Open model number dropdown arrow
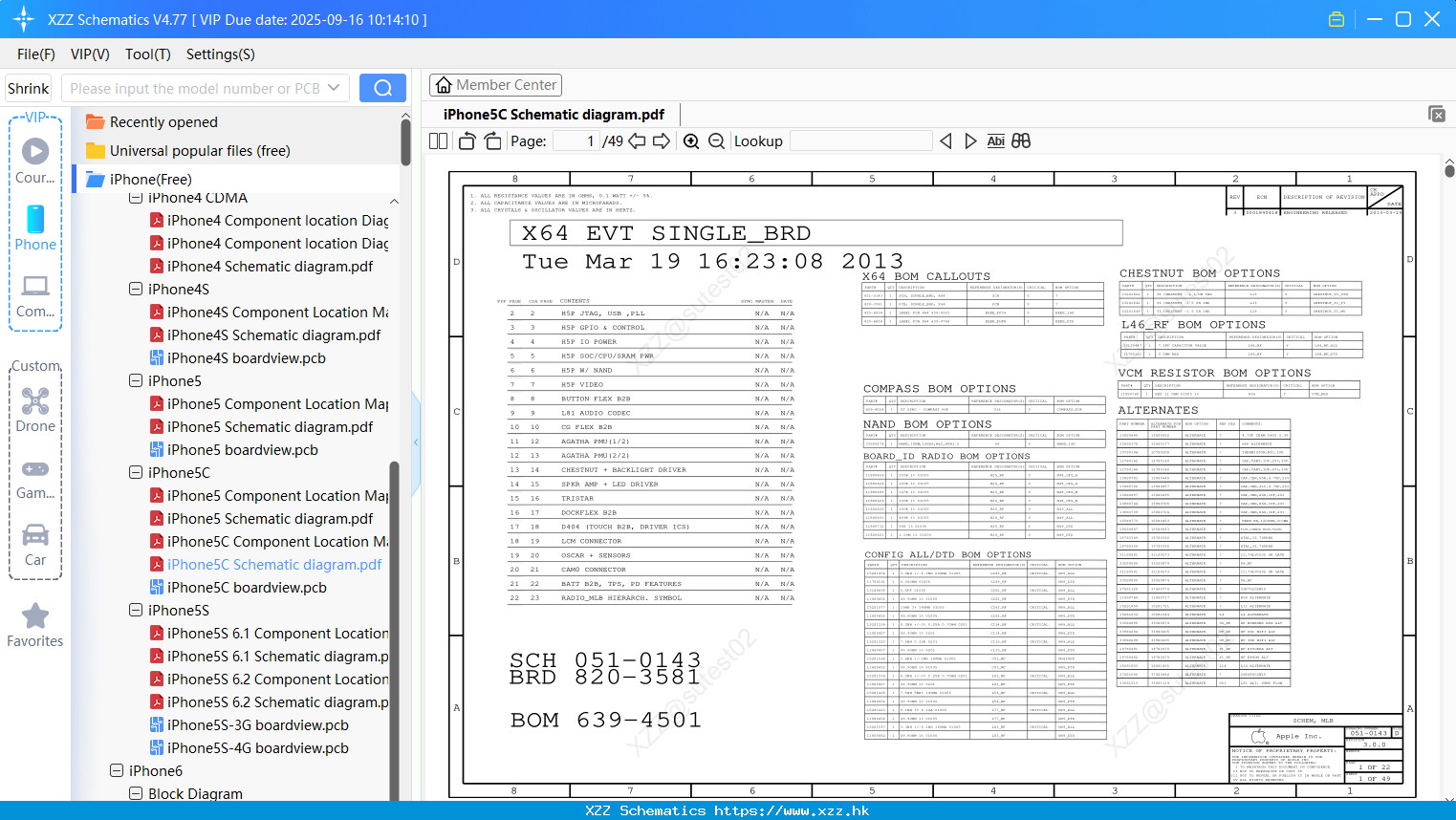This screenshot has width=1456, height=820. tap(334, 88)
